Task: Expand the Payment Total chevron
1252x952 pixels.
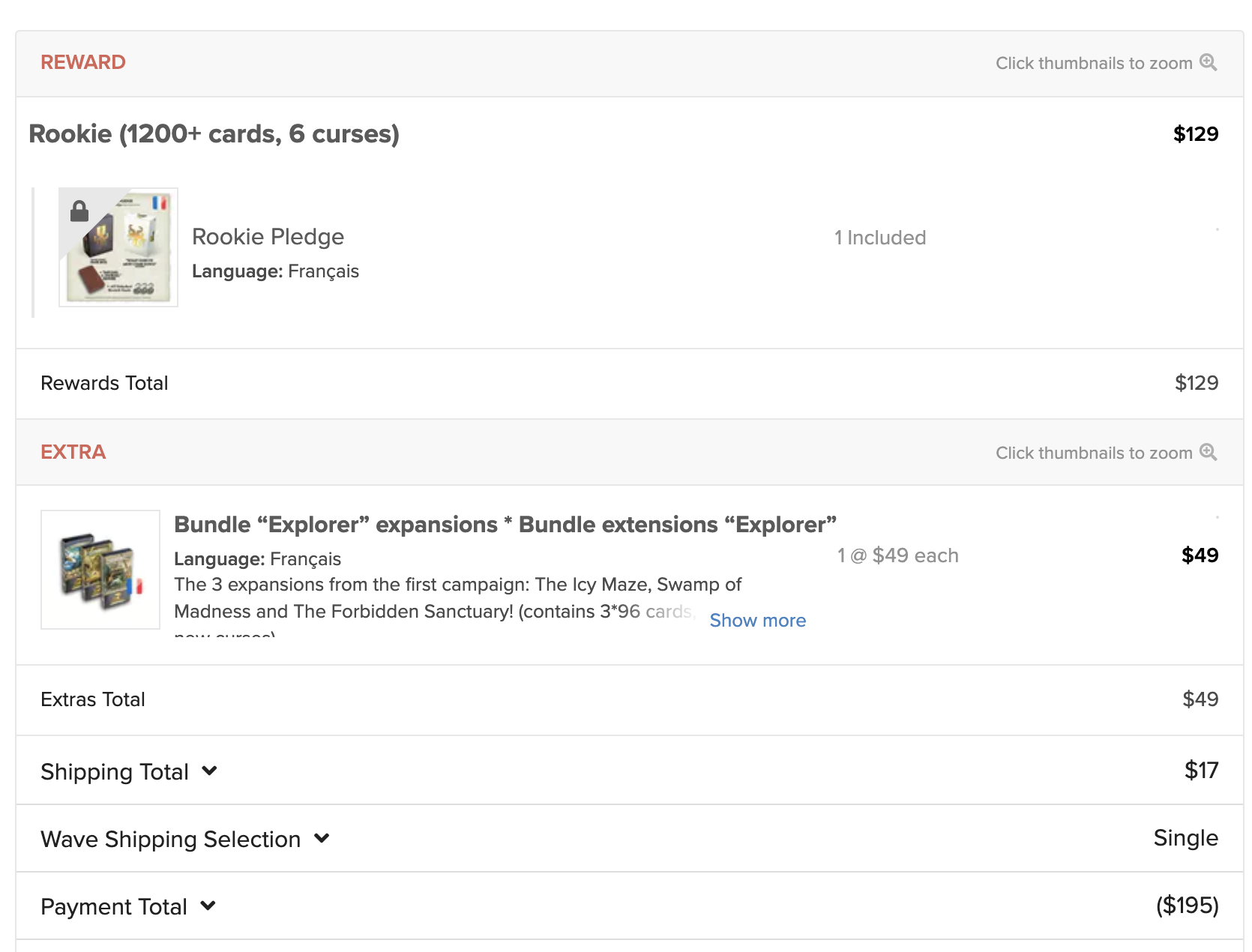Action: (x=208, y=906)
